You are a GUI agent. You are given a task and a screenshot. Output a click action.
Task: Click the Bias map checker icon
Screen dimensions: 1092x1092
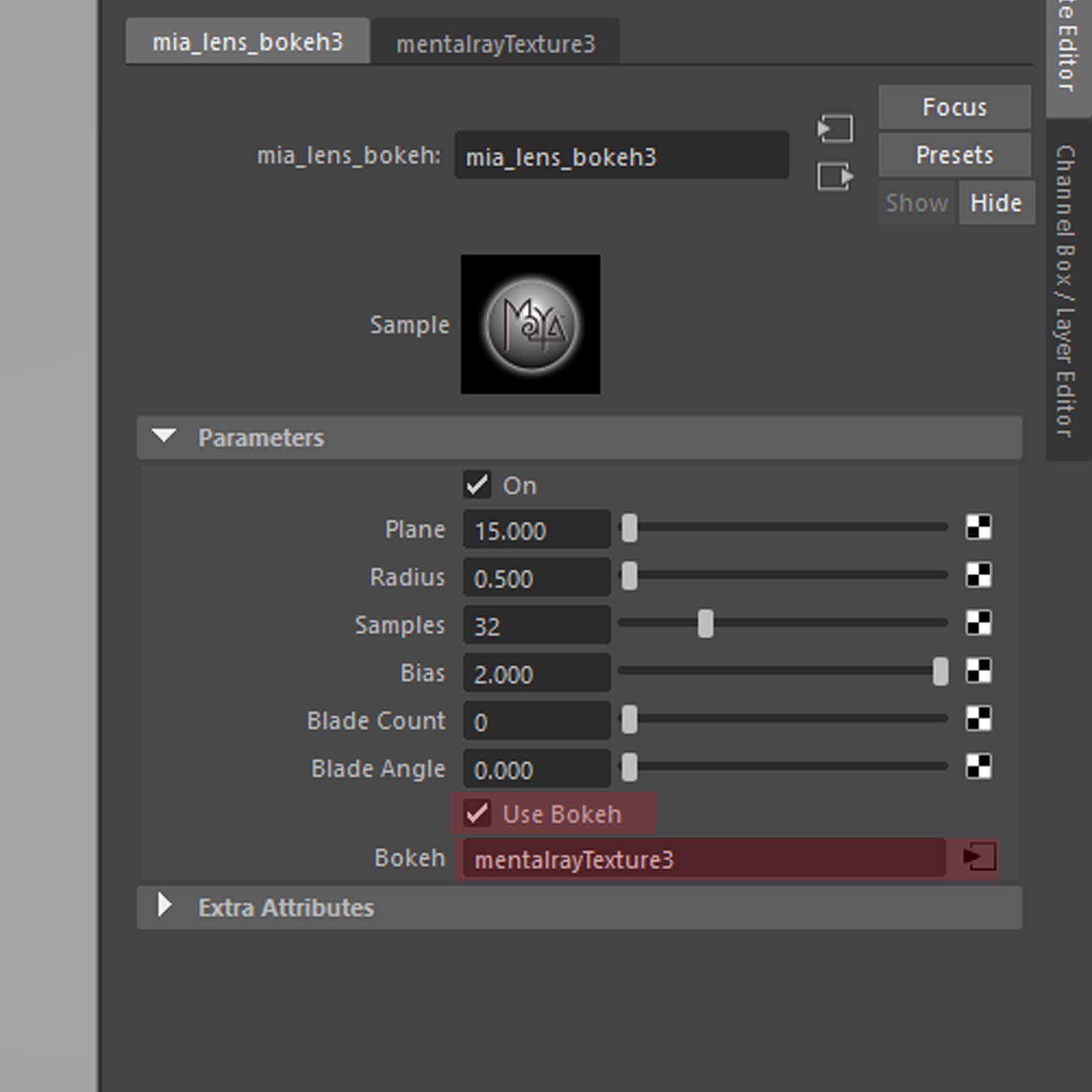(x=978, y=671)
